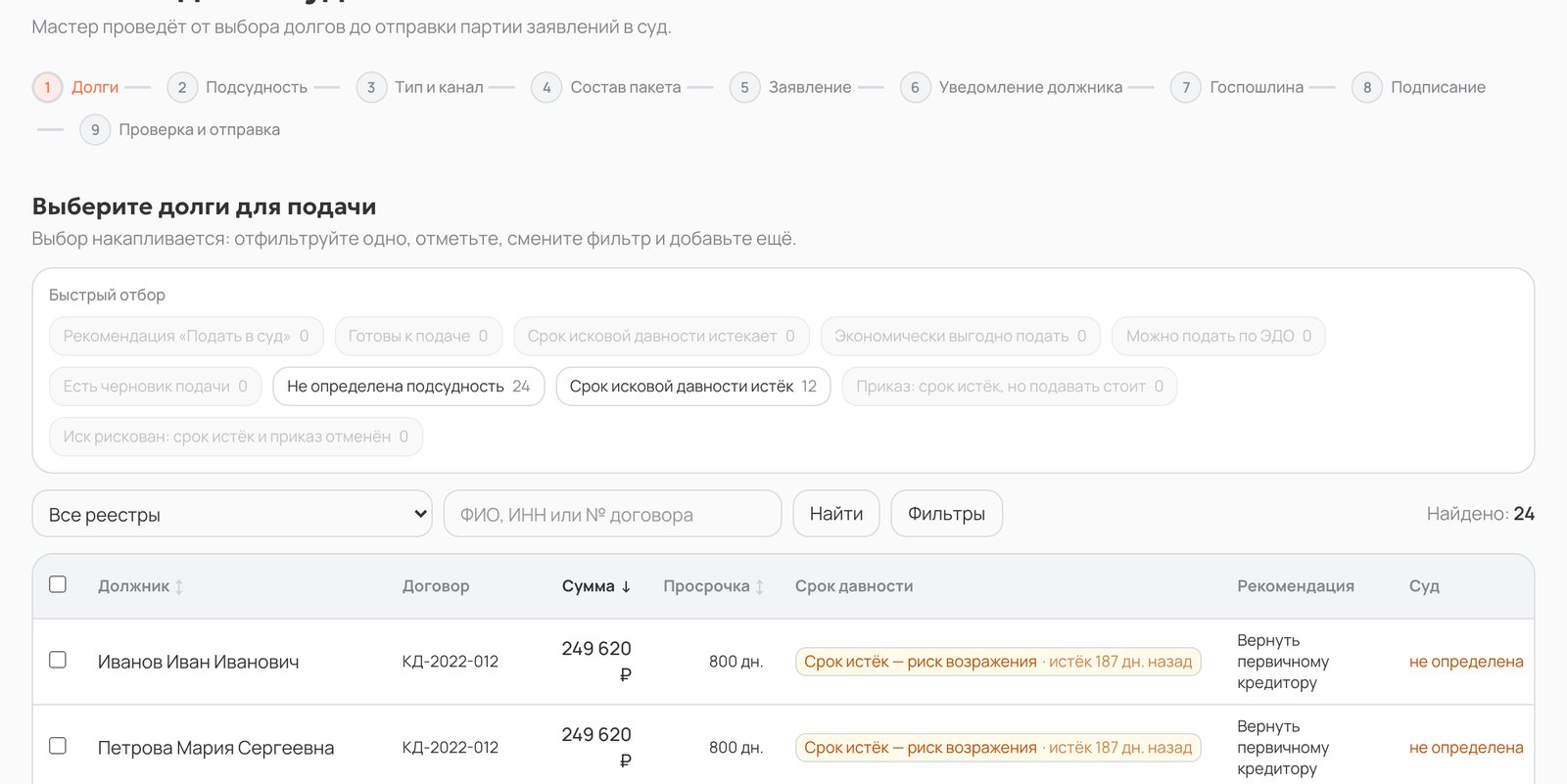1567x784 pixels.
Task: Click the Рекомендация column header
Action: (1296, 586)
